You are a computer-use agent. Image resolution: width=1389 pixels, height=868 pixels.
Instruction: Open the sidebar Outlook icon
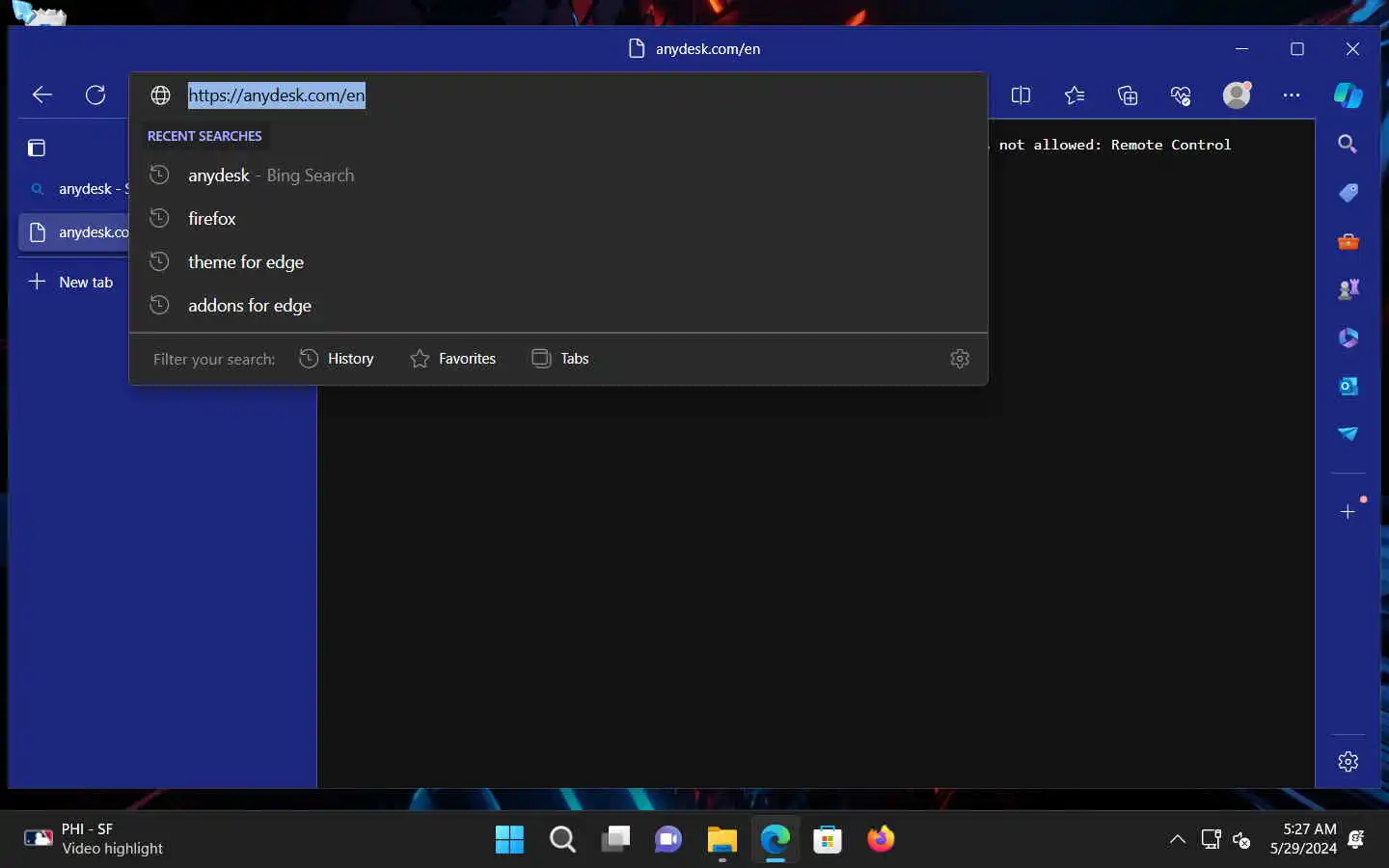1348,386
